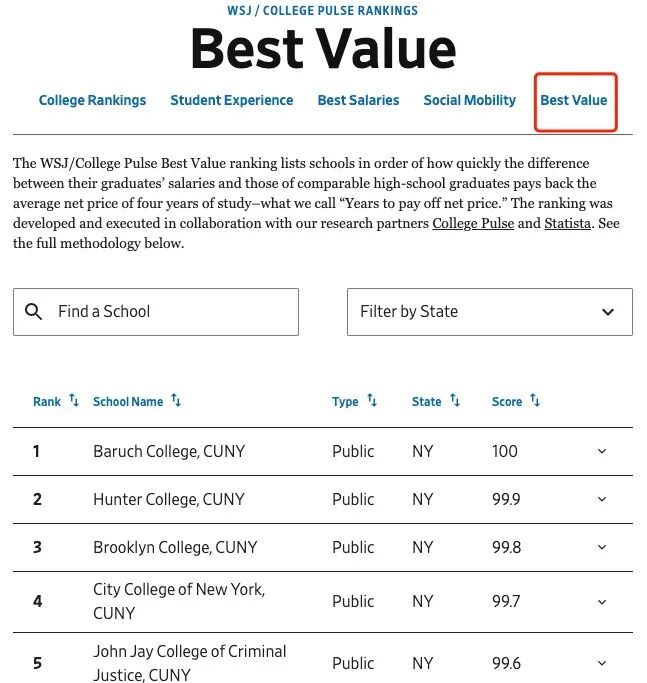Select the Best Value tab
647x683 pixels.
(x=574, y=100)
